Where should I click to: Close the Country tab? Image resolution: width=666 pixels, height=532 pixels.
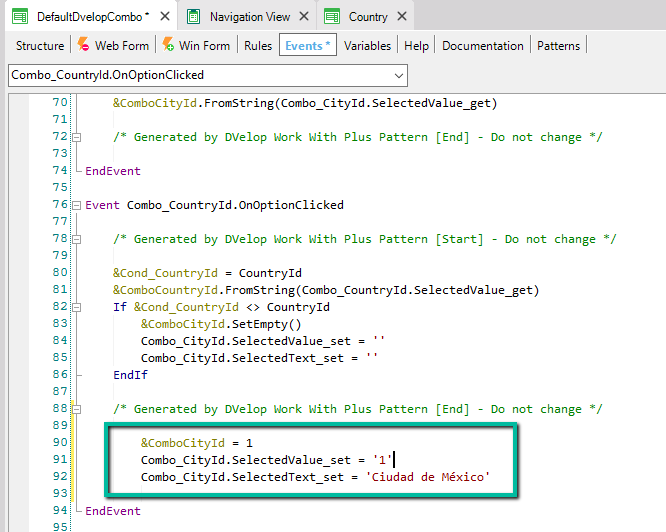pyautogui.click(x=402, y=17)
